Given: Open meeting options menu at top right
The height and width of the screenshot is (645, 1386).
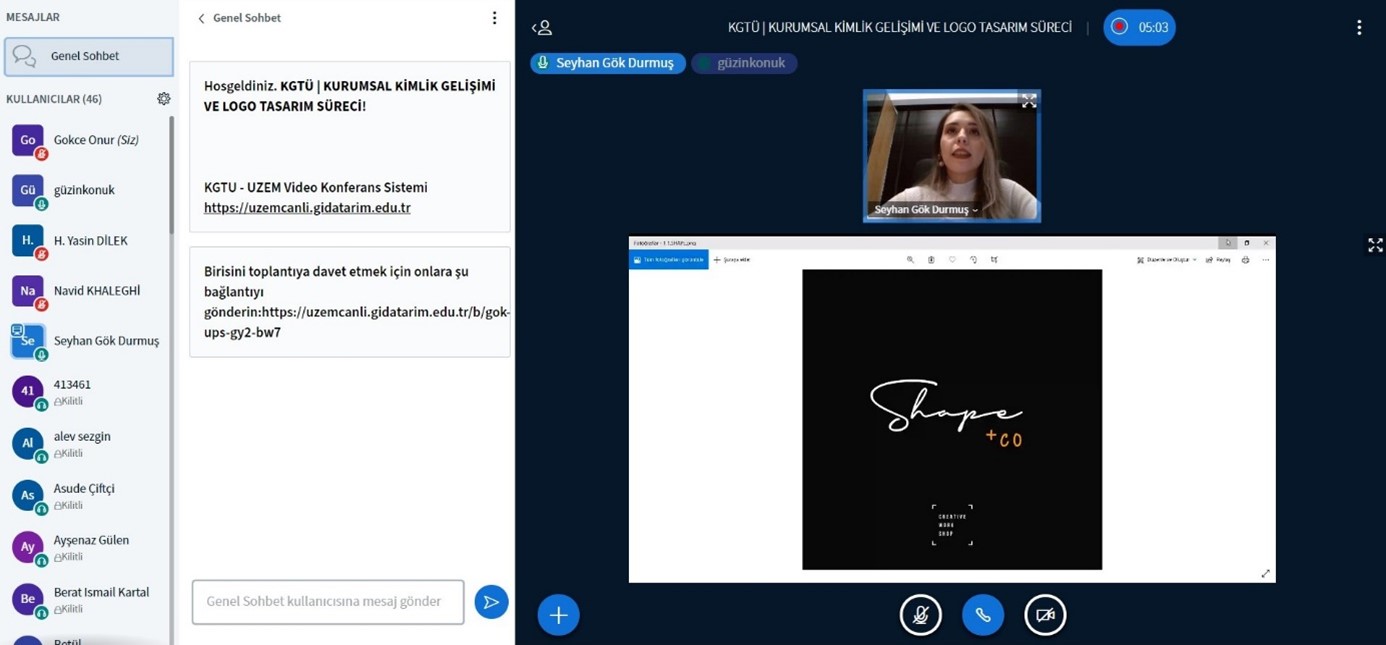Looking at the screenshot, I should tap(1358, 28).
